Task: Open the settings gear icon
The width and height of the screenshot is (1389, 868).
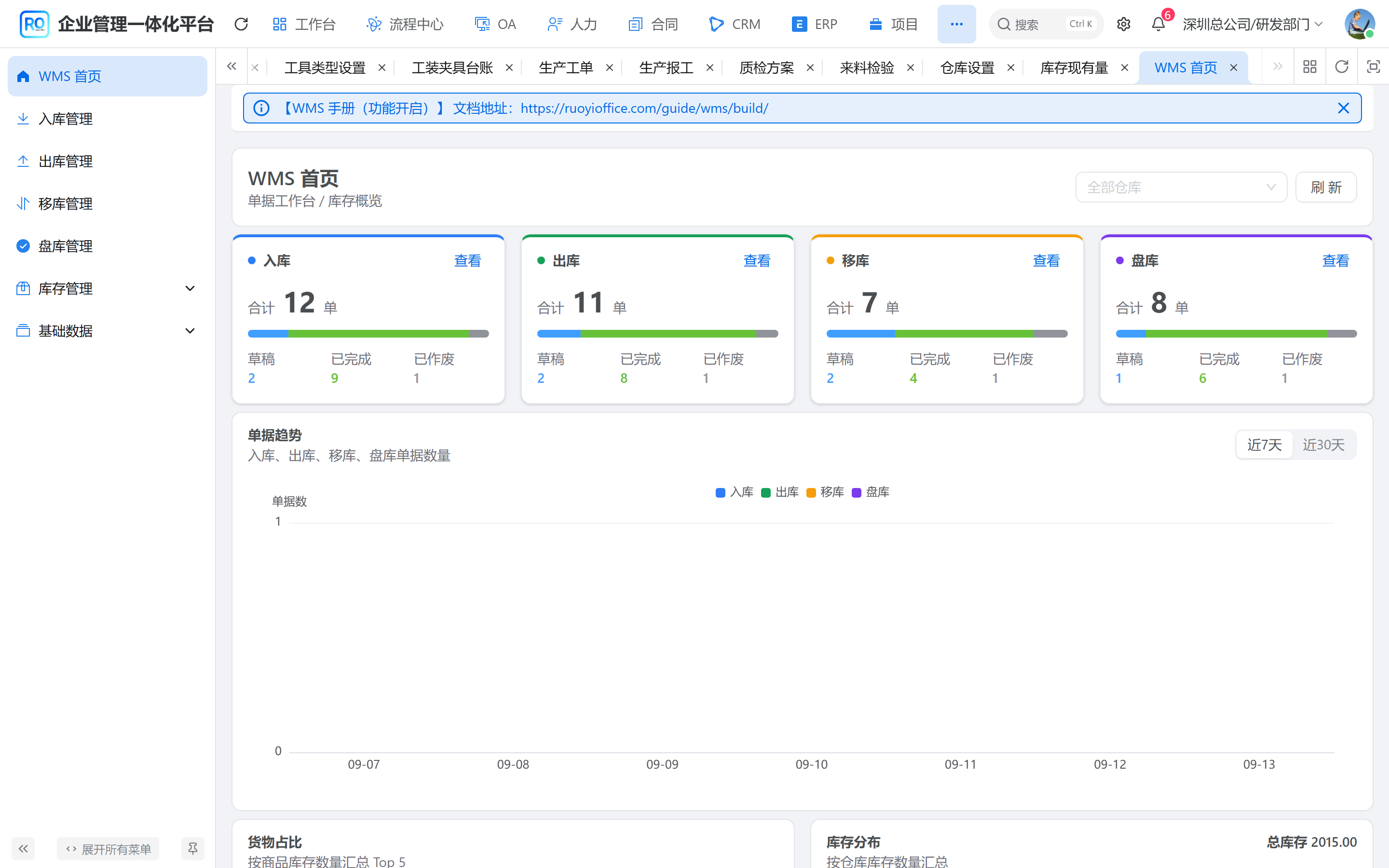Action: (x=1123, y=24)
